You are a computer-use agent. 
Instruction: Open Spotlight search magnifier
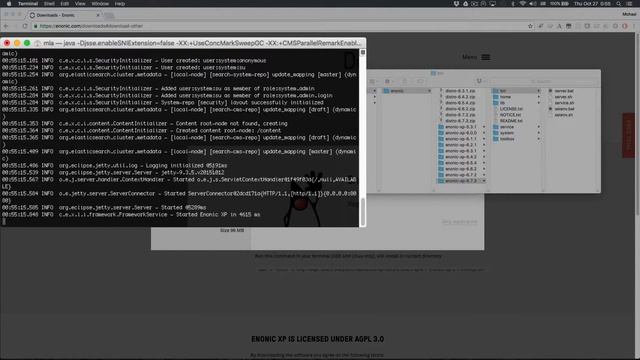tap(619, 4)
